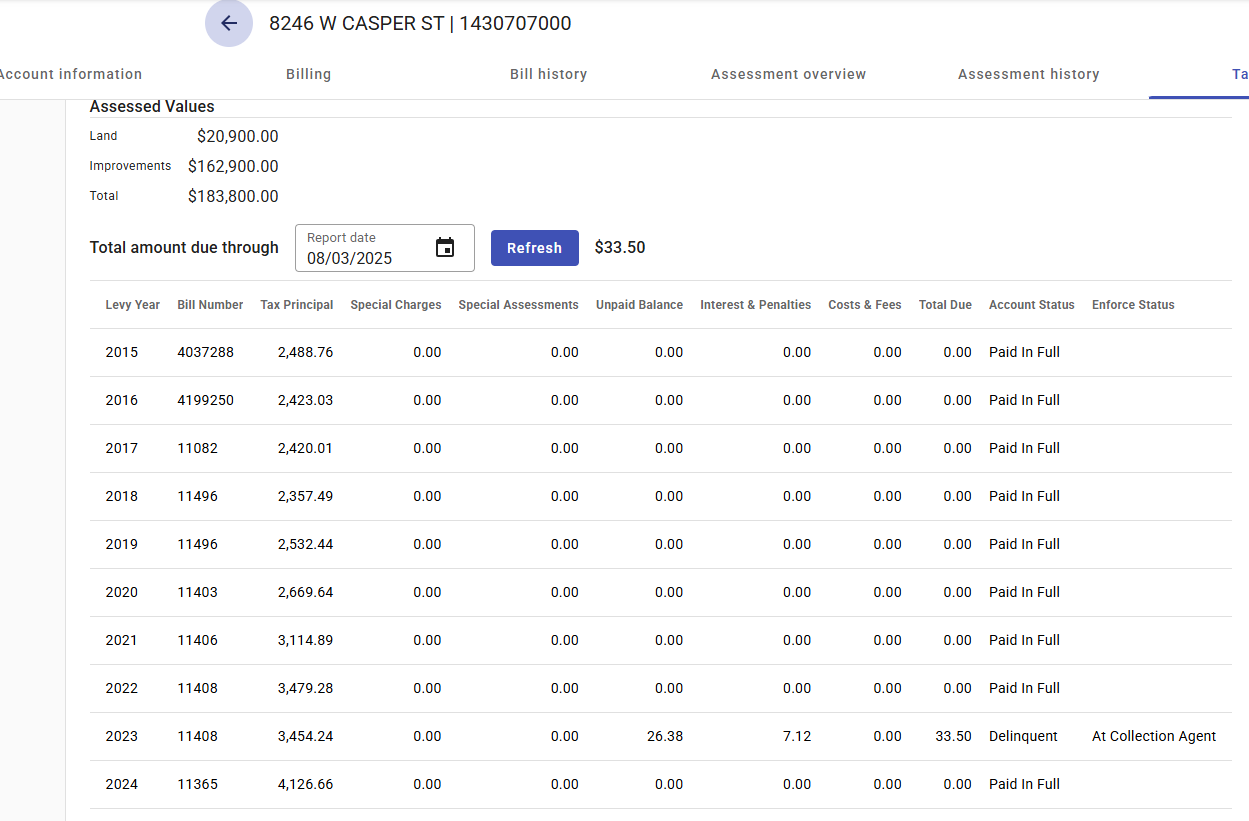Click the 2024 levy year row
Viewport: 1249px width, 821px height.
(122, 784)
